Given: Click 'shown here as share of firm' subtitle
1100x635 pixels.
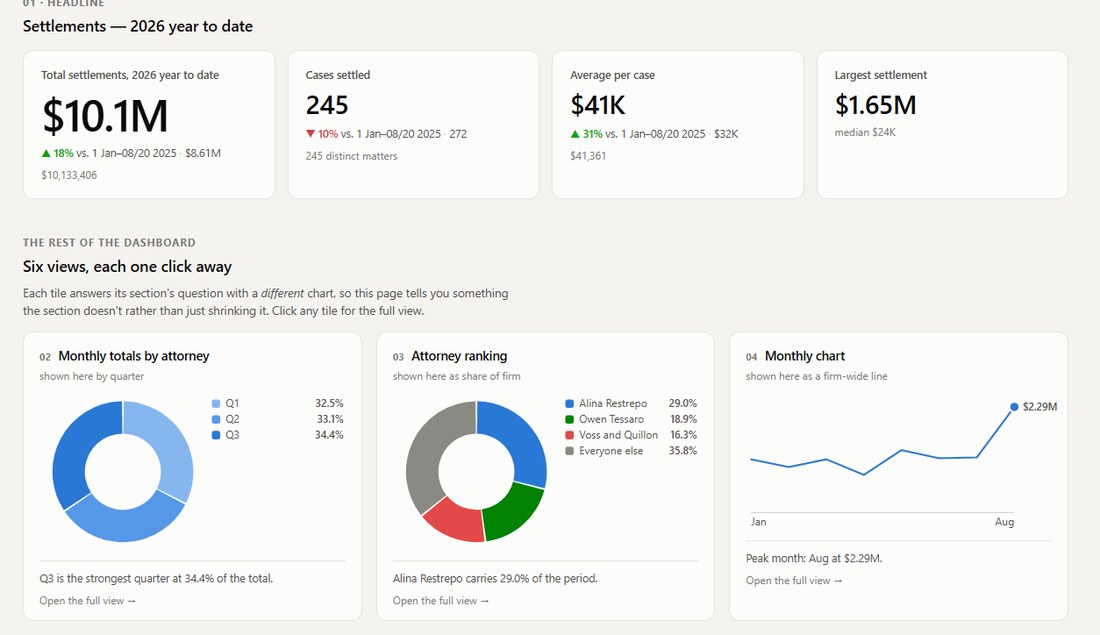Looking at the screenshot, I should (457, 376).
